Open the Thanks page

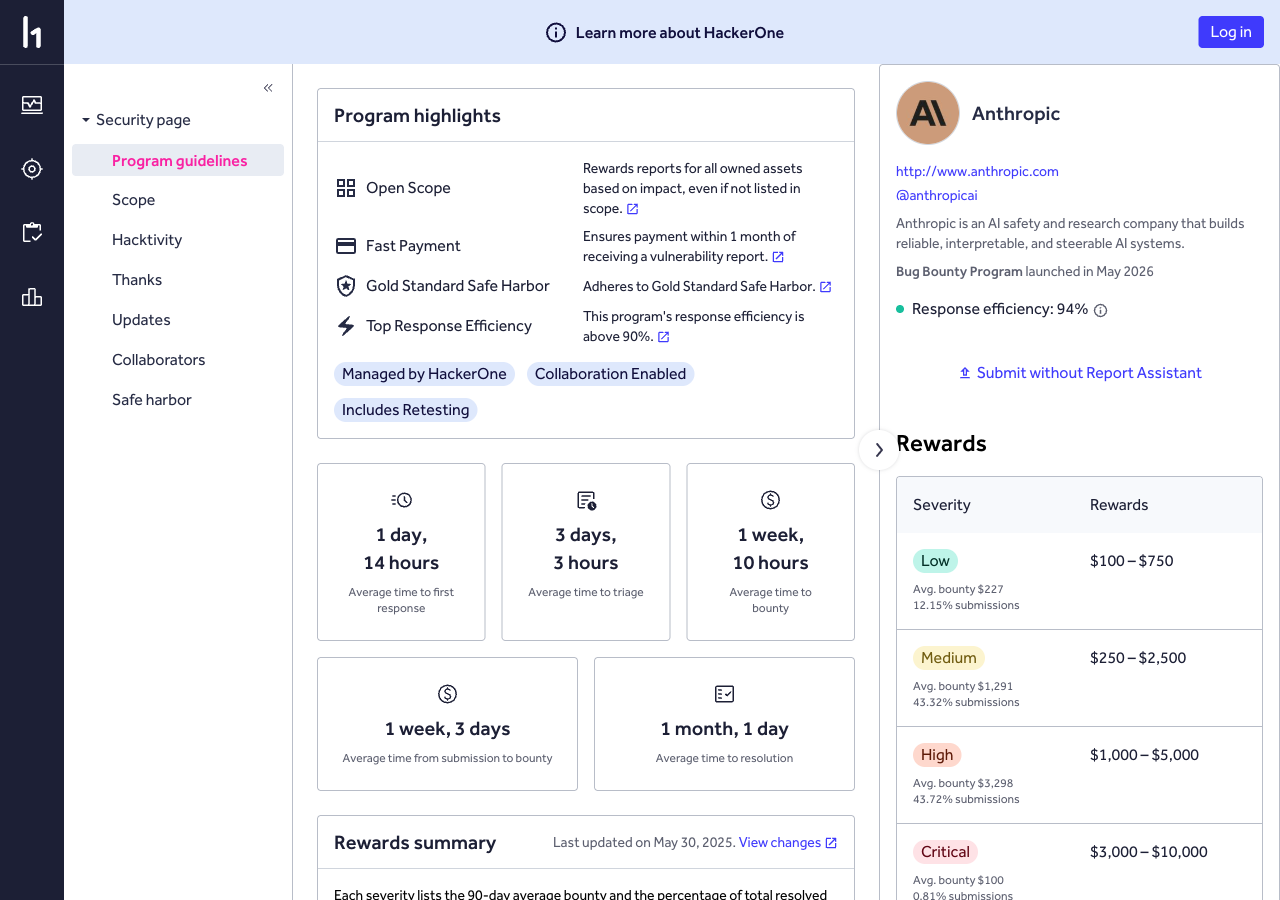pyautogui.click(x=137, y=280)
